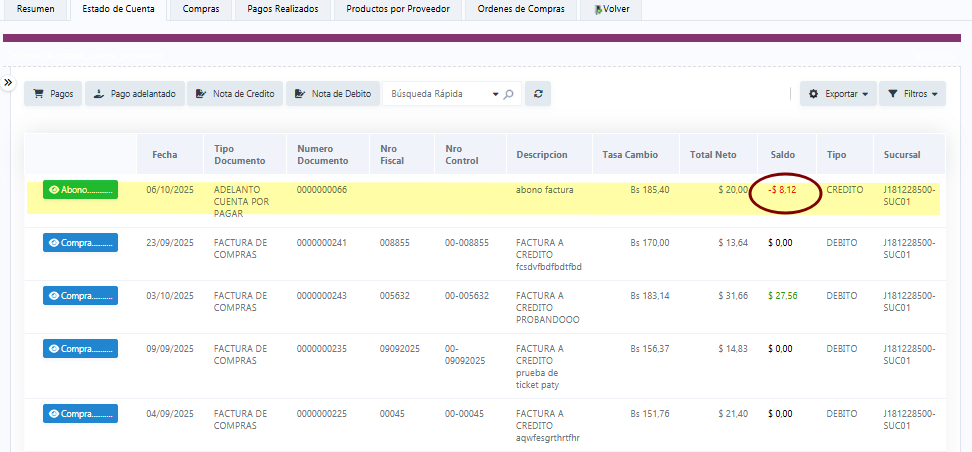Viewport: 972px width, 452px height.
Task: View Compra entry for document 0000000241
Action: click(80, 243)
